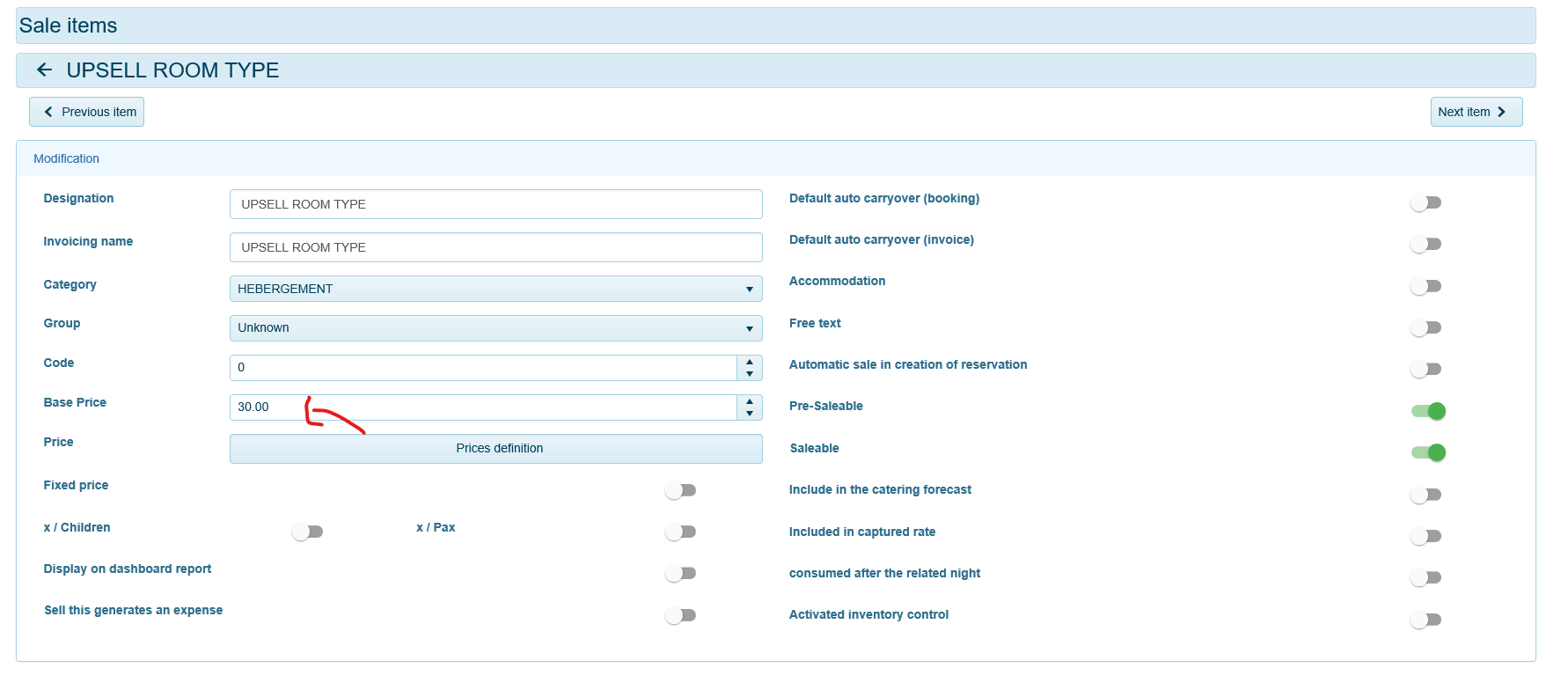Toggle Included in captured rate

point(1425,536)
